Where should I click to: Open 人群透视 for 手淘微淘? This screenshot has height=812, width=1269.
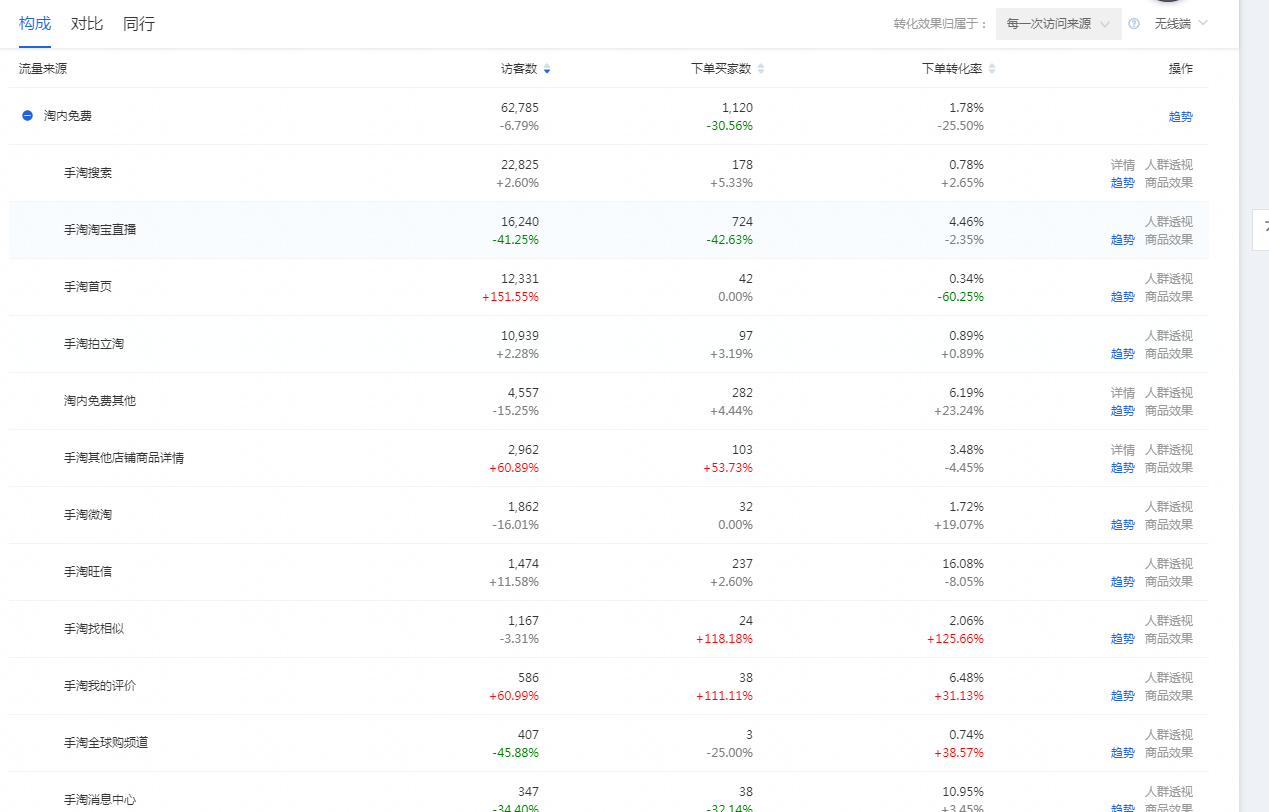point(1169,506)
